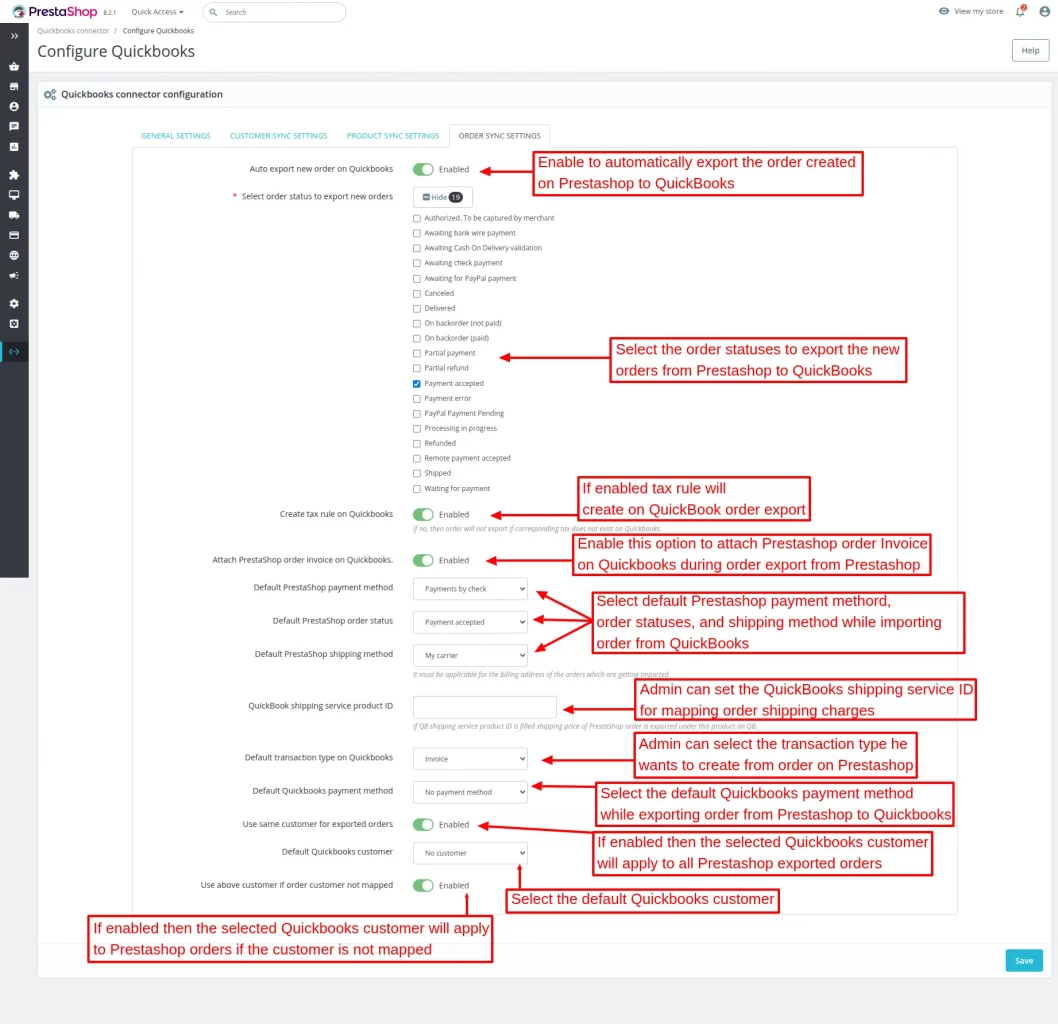Open Shop Parameters gear sidebar icon
The width and height of the screenshot is (1058, 1024).
click(x=14, y=304)
